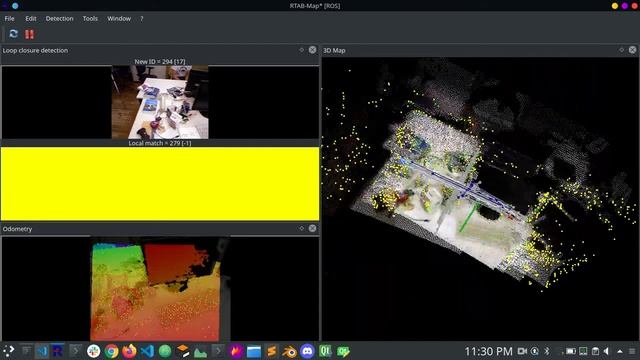Open Discord from the taskbar
This screenshot has height=360, width=640.
[x=307, y=351]
